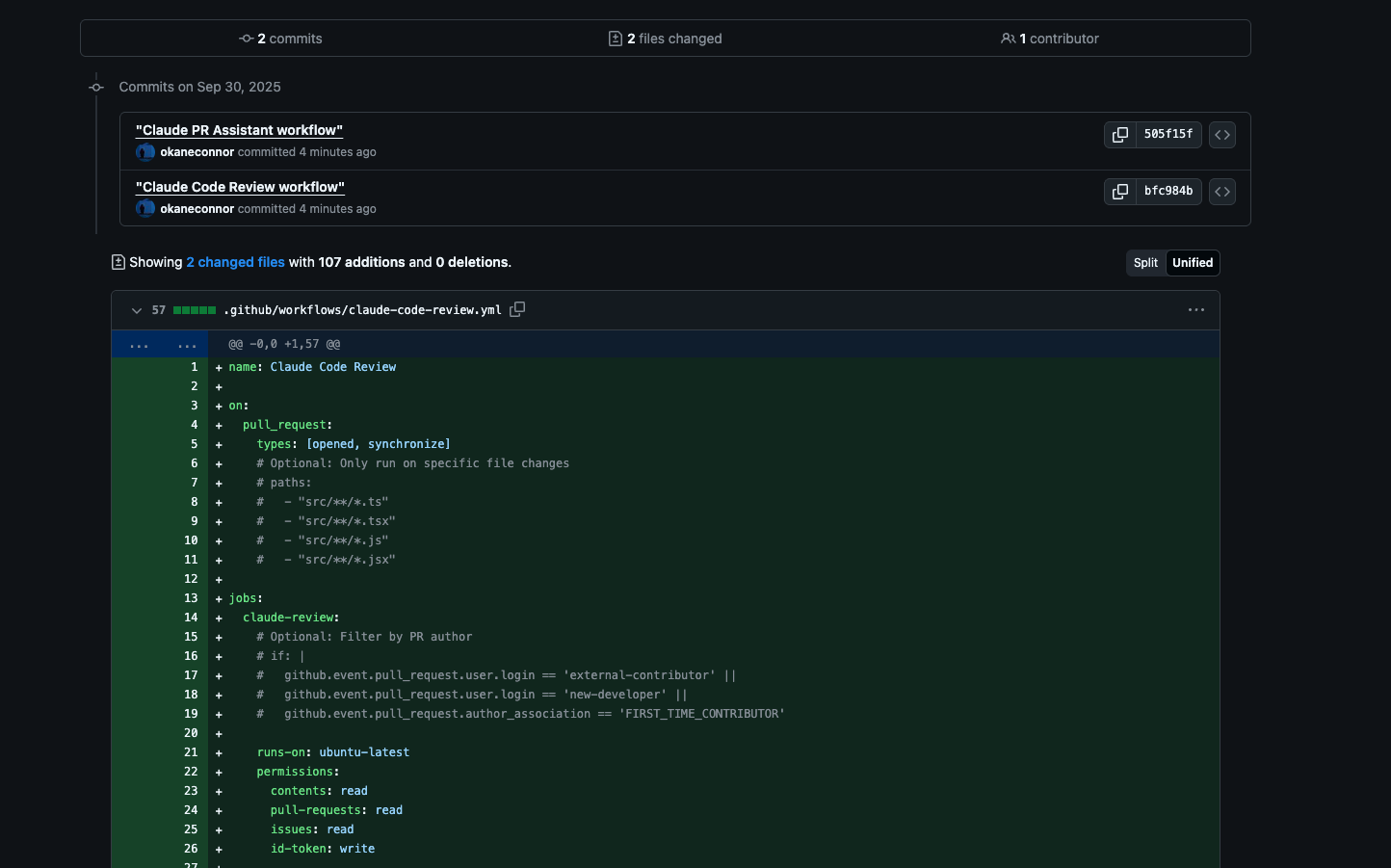Copy full SHA for commit bfc984b
Image resolution: width=1391 pixels, height=868 pixels.
pos(1119,192)
